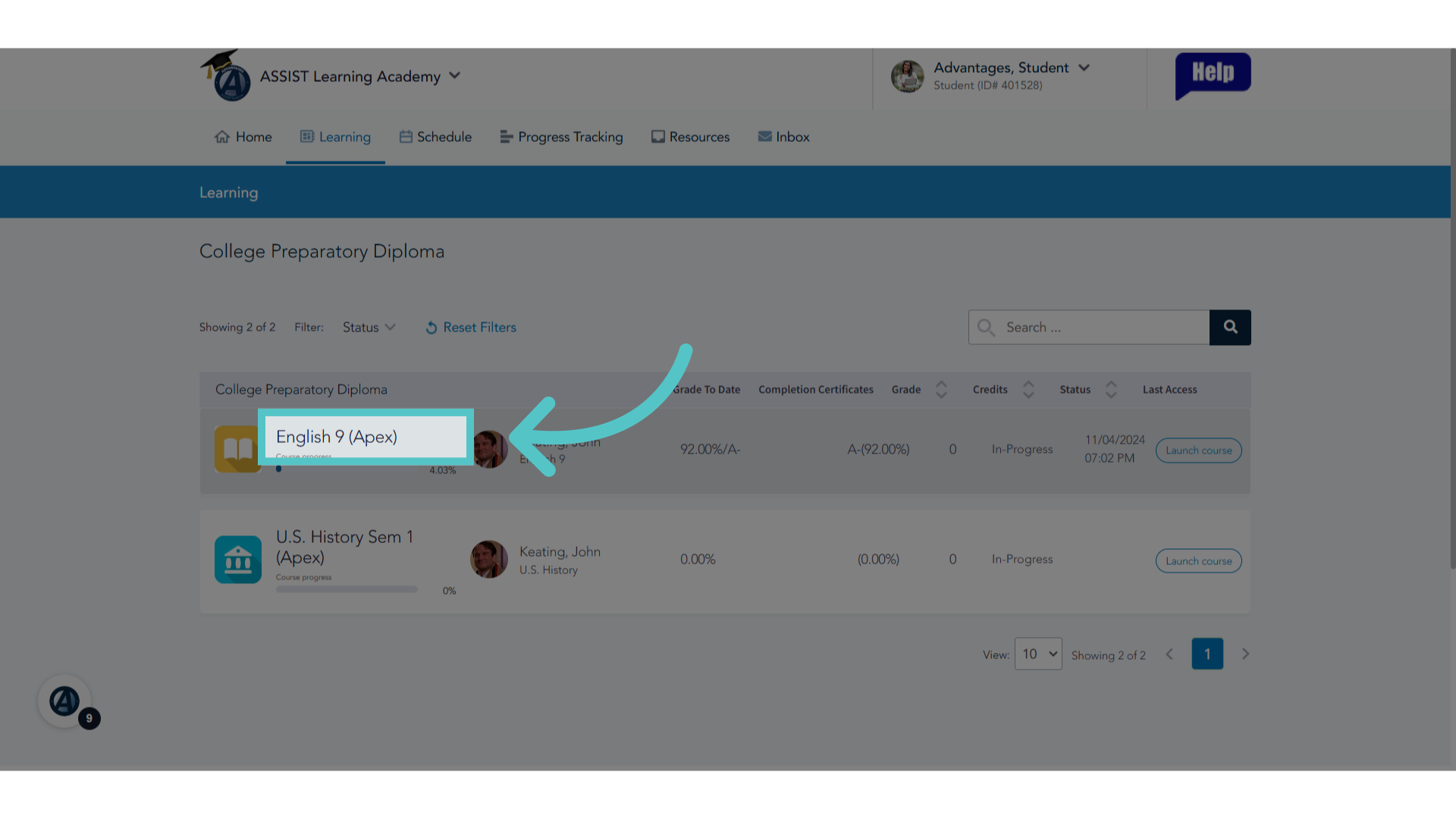
Task: Open the floating chat widget with badge 9
Action: click(65, 701)
